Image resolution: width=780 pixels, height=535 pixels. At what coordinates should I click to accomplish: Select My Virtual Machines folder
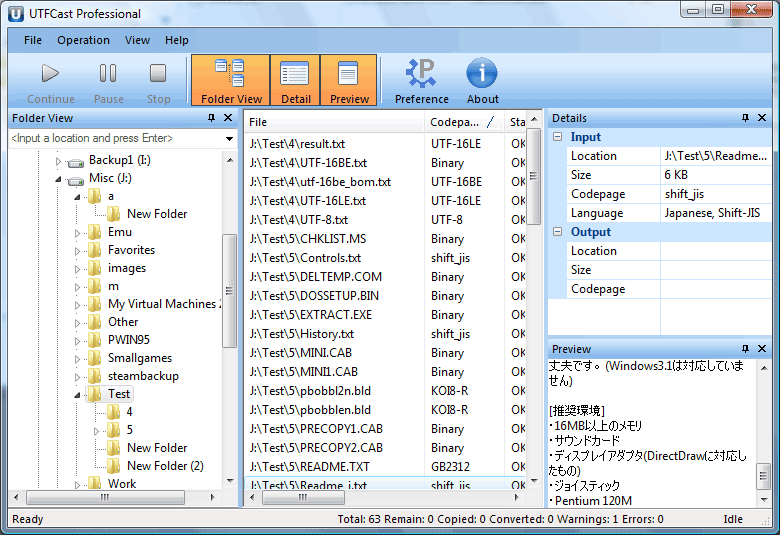(162, 304)
